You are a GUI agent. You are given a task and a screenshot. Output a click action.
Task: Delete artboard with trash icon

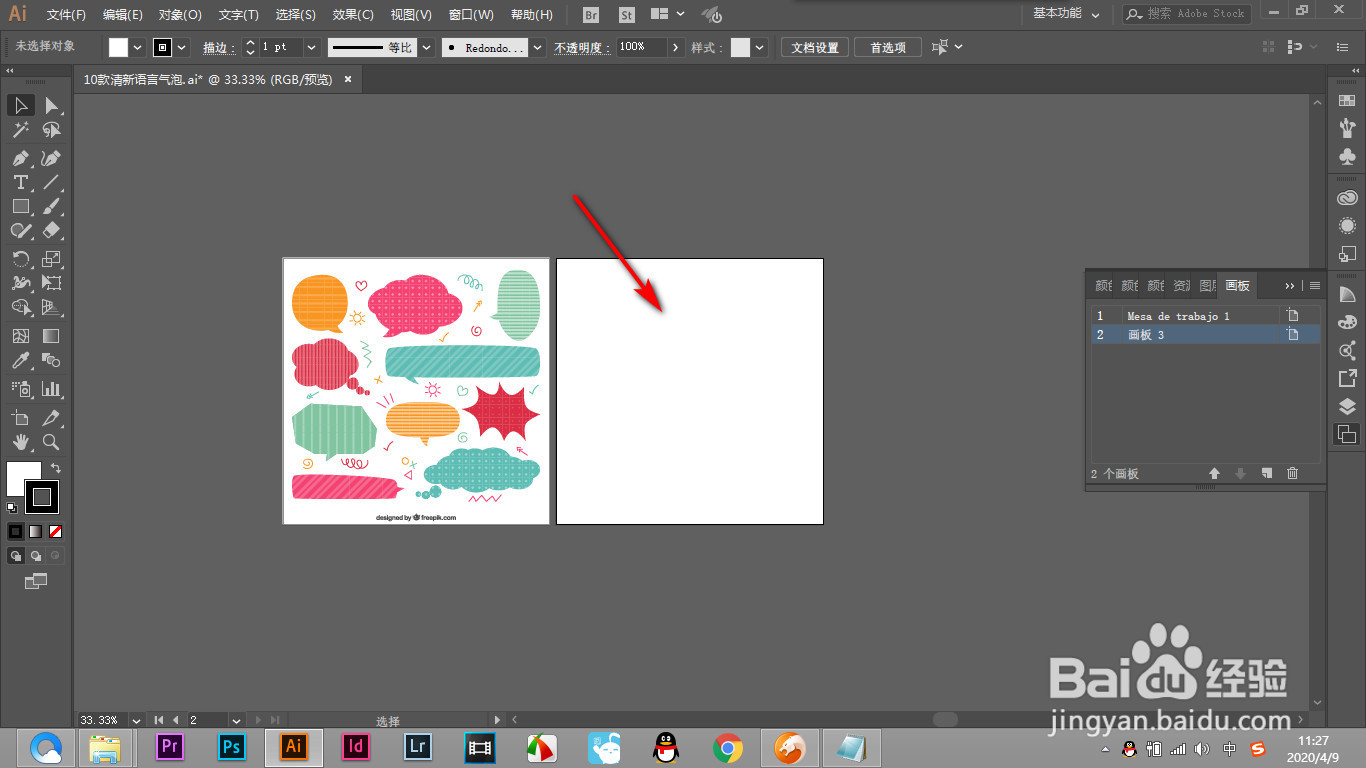pyautogui.click(x=1292, y=473)
